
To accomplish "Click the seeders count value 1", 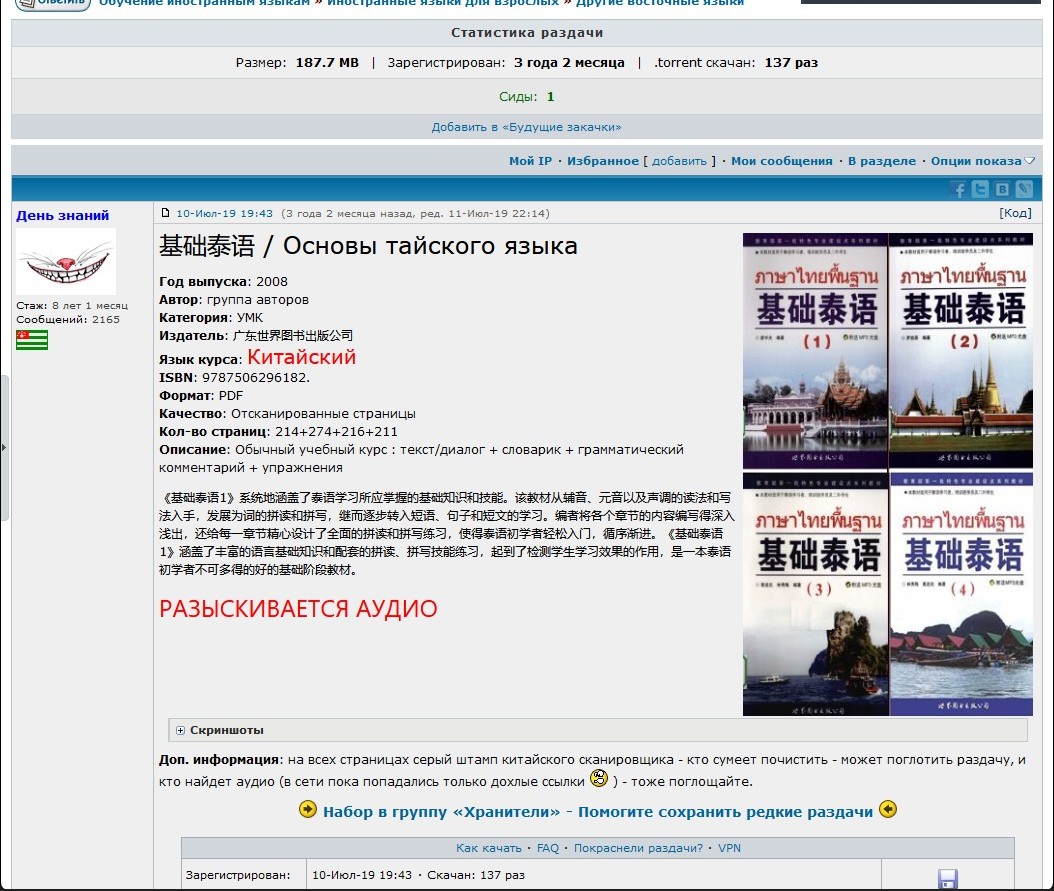I will click(551, 97).
